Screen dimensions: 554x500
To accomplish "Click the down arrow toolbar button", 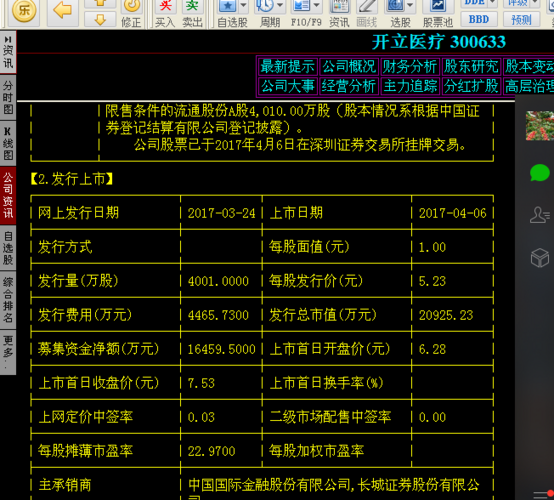I will coord(100,19).
